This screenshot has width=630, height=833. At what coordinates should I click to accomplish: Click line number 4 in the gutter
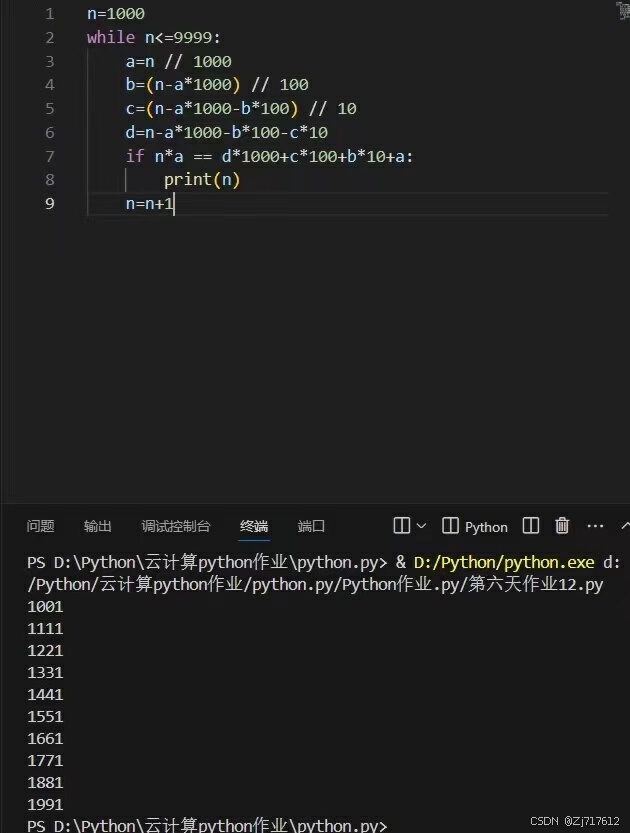click(50, 85)
